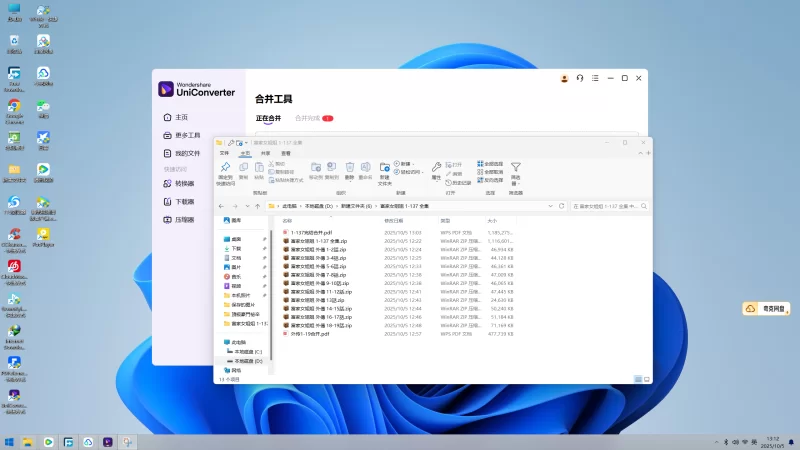Open the 查看 ribbon tab in Explorer

click(286, 153)
